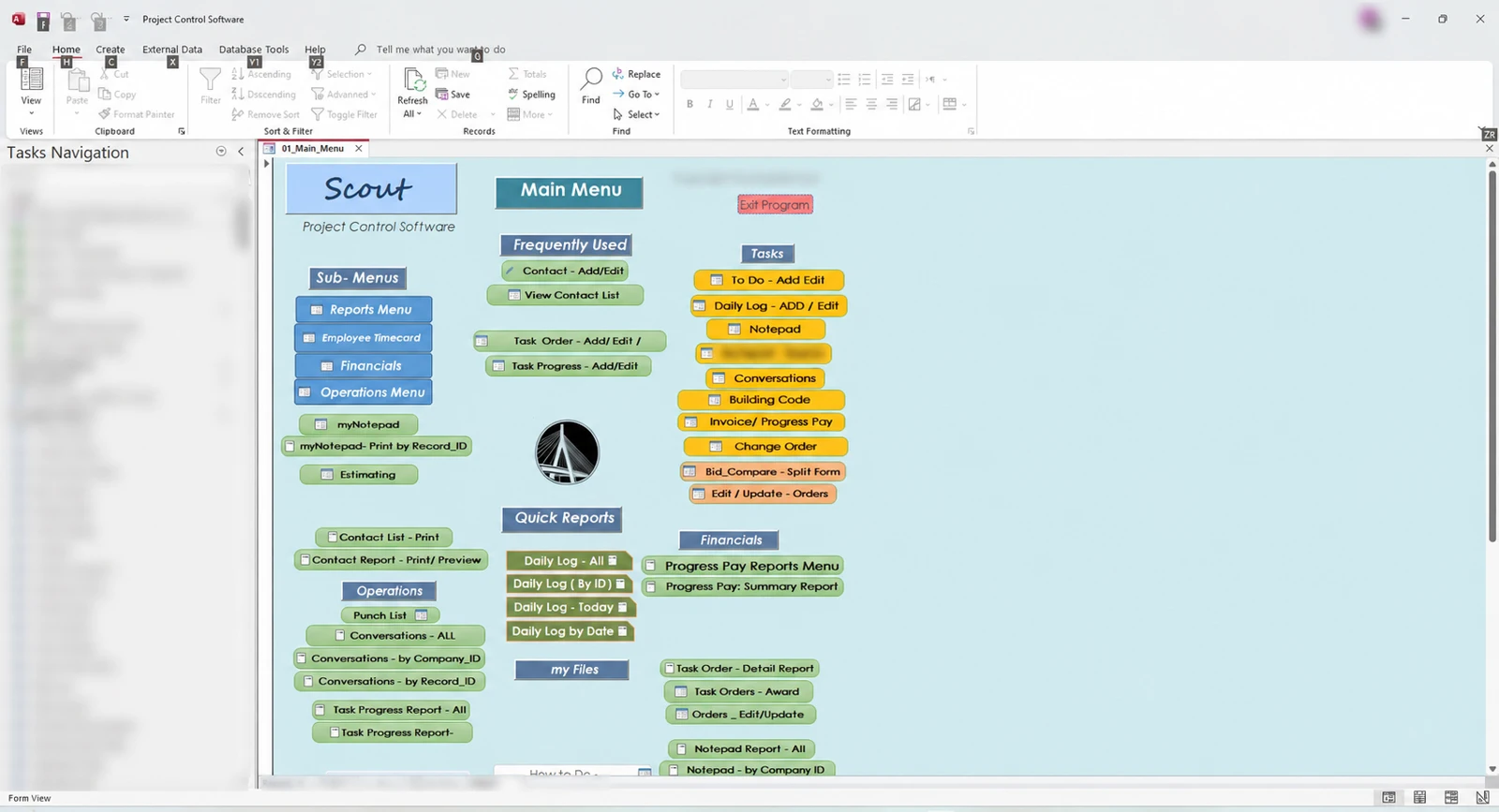The height and width of the screenshot is (812, 1499).
Task: Open the File menu tab
Action: coord(24,50)
